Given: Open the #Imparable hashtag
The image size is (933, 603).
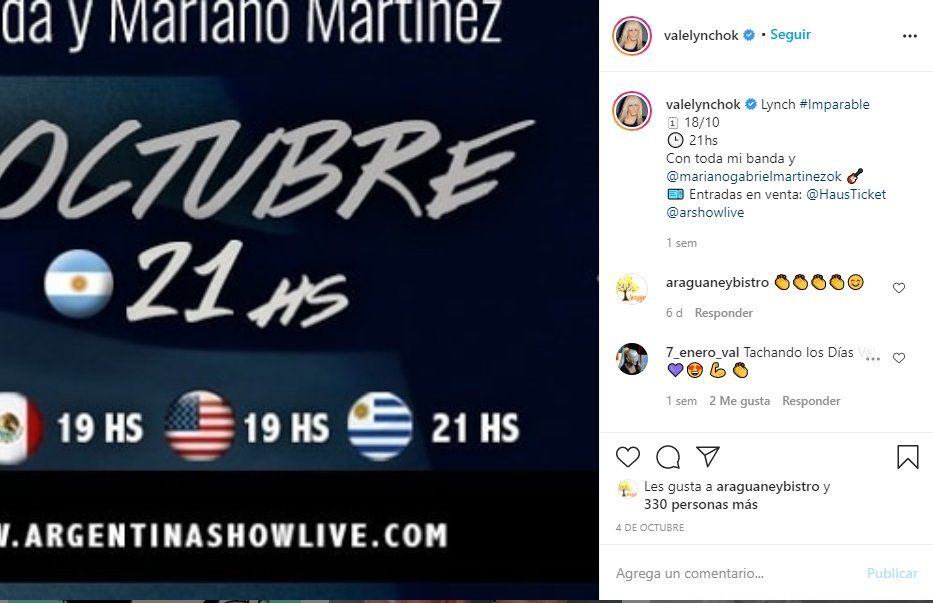Looking at the screenshot, I should pos(834,104).
